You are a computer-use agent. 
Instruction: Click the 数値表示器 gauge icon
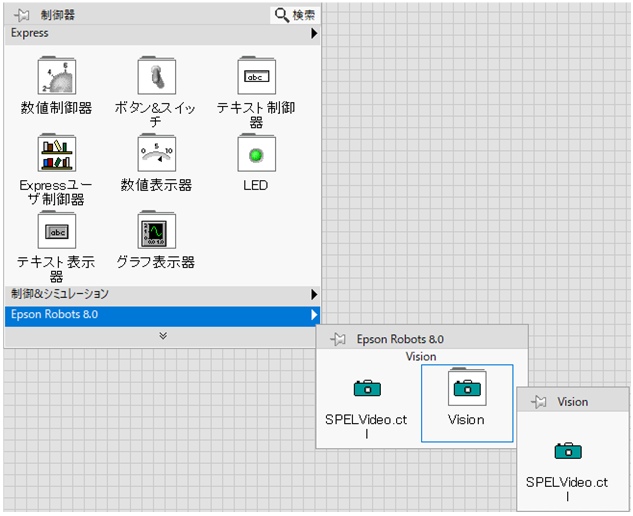click(156, 154)
